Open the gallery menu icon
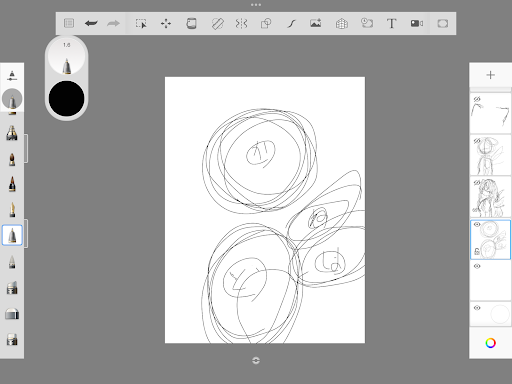This screenshot has height=384, width=512. tap(69, 23)
